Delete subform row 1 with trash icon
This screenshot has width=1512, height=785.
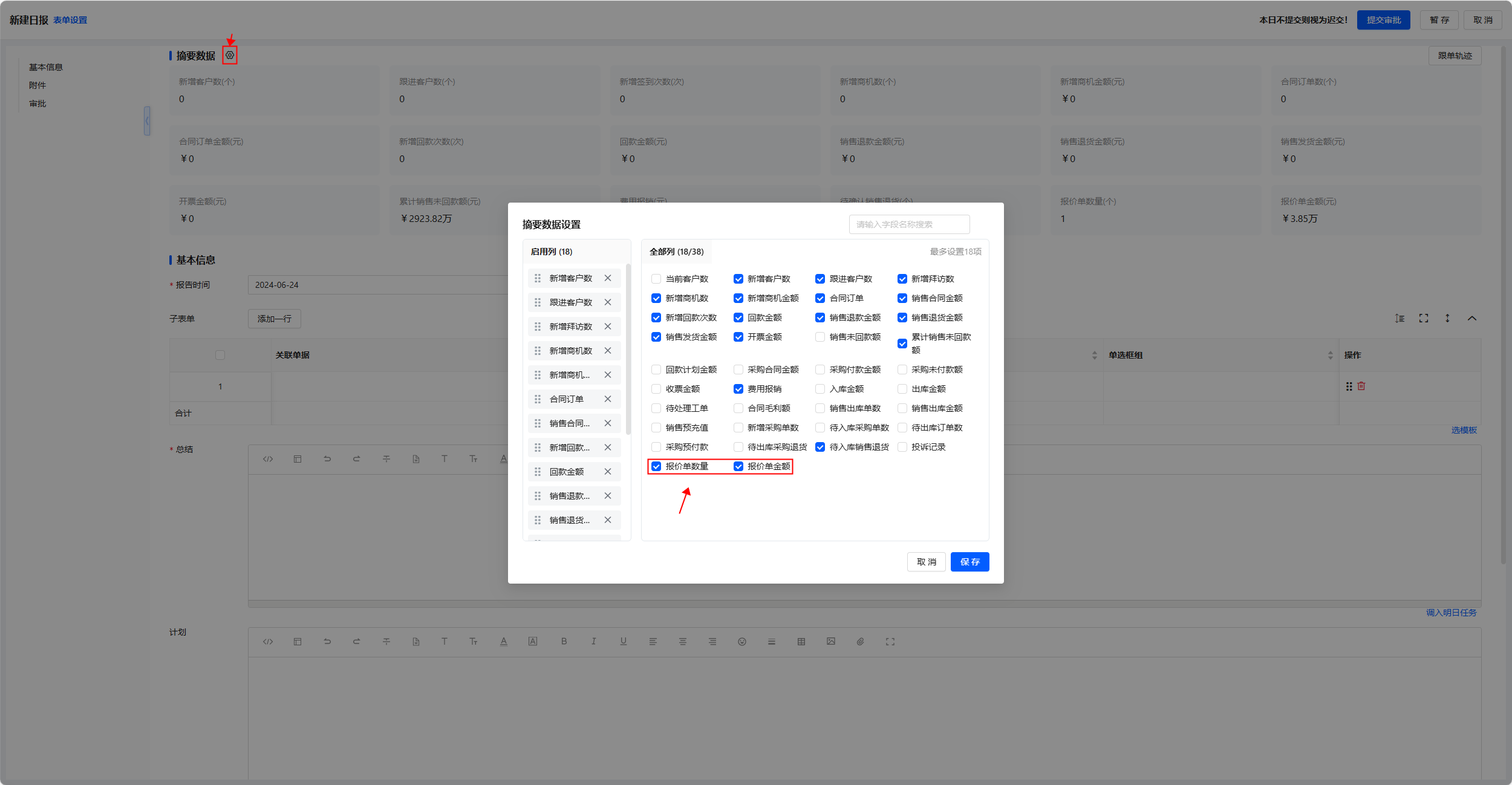coord(1361,386)
